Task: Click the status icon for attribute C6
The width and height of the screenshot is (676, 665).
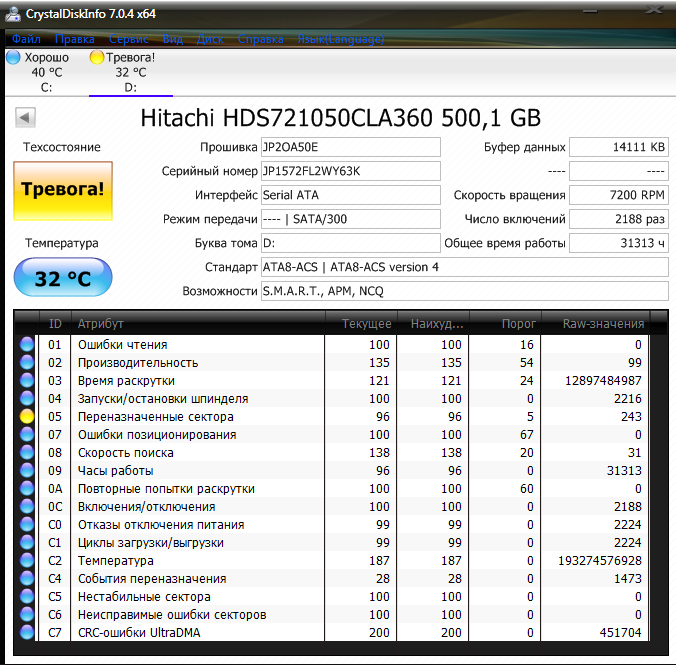Action: 27,615
